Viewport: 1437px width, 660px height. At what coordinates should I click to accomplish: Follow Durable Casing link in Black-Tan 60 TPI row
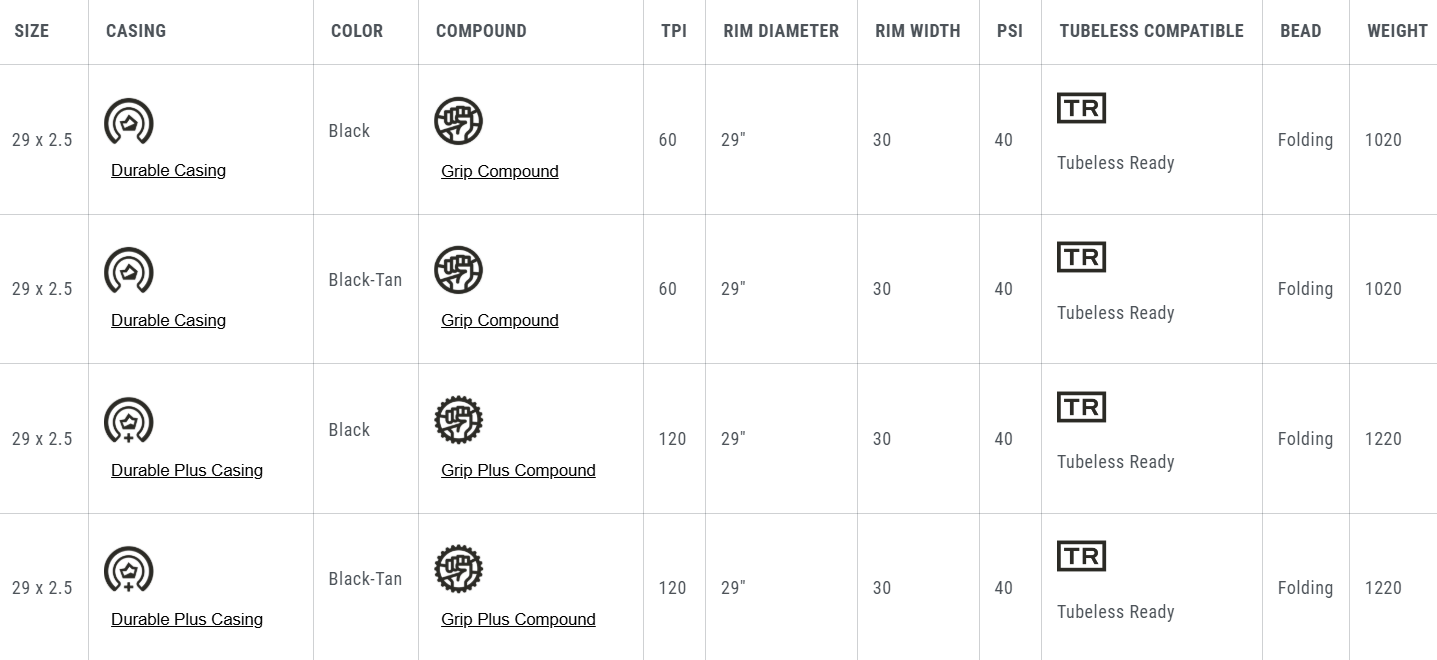pos(168,320)
